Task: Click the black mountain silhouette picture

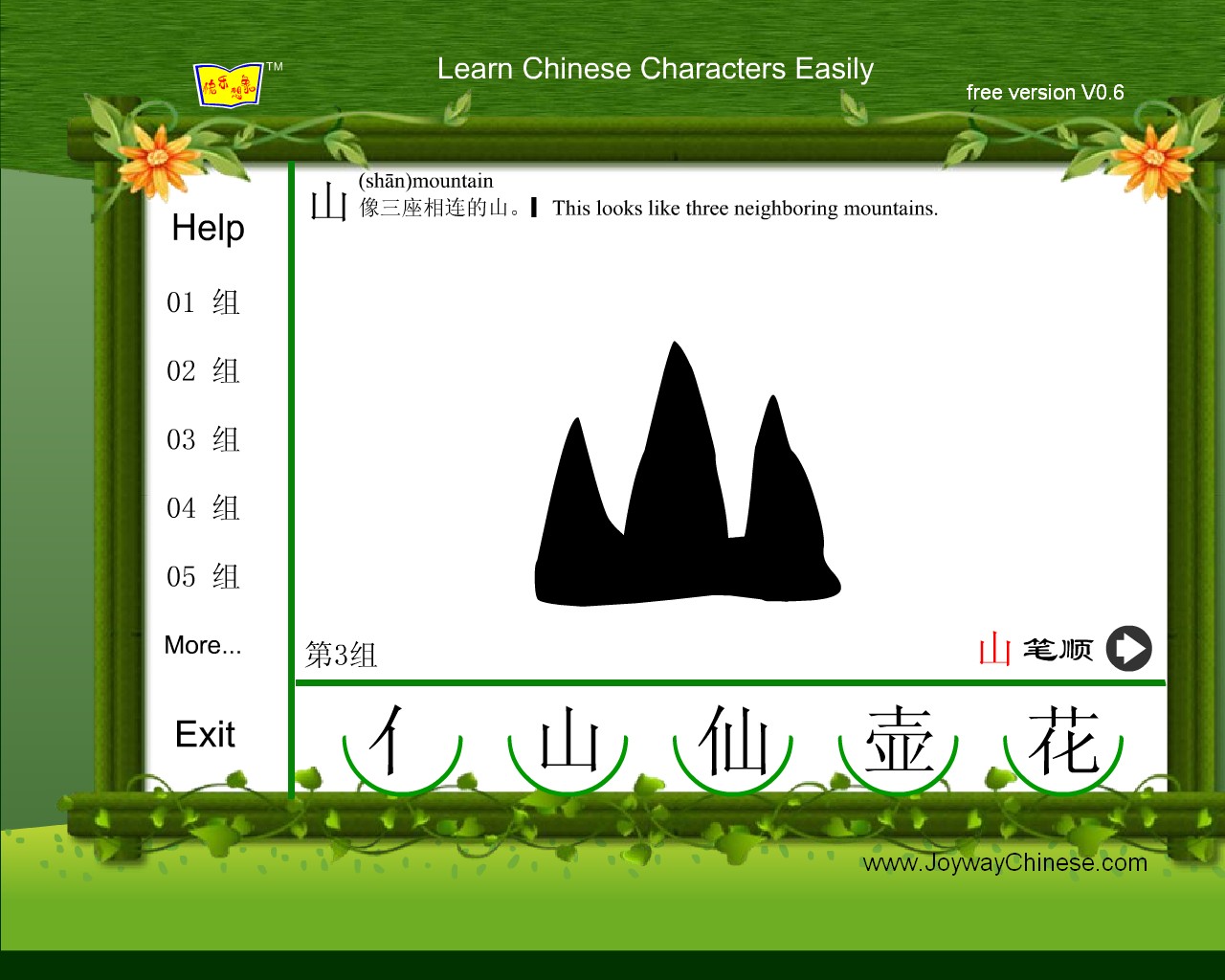Action: coord(686,474)
